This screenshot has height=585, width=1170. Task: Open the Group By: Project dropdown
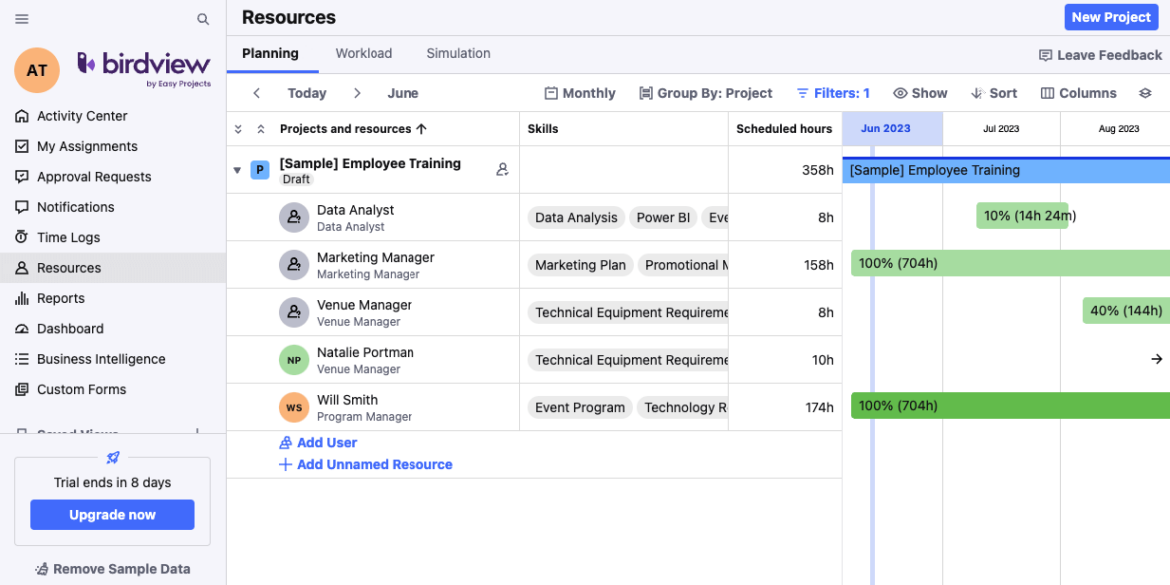click(x=706, y=92)
